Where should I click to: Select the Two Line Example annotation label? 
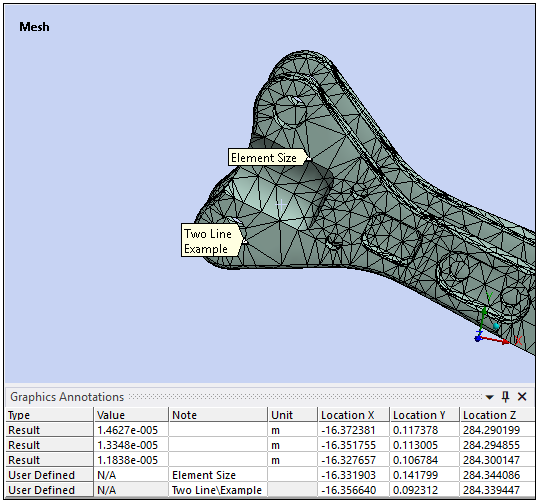click(x=209, y=240)
